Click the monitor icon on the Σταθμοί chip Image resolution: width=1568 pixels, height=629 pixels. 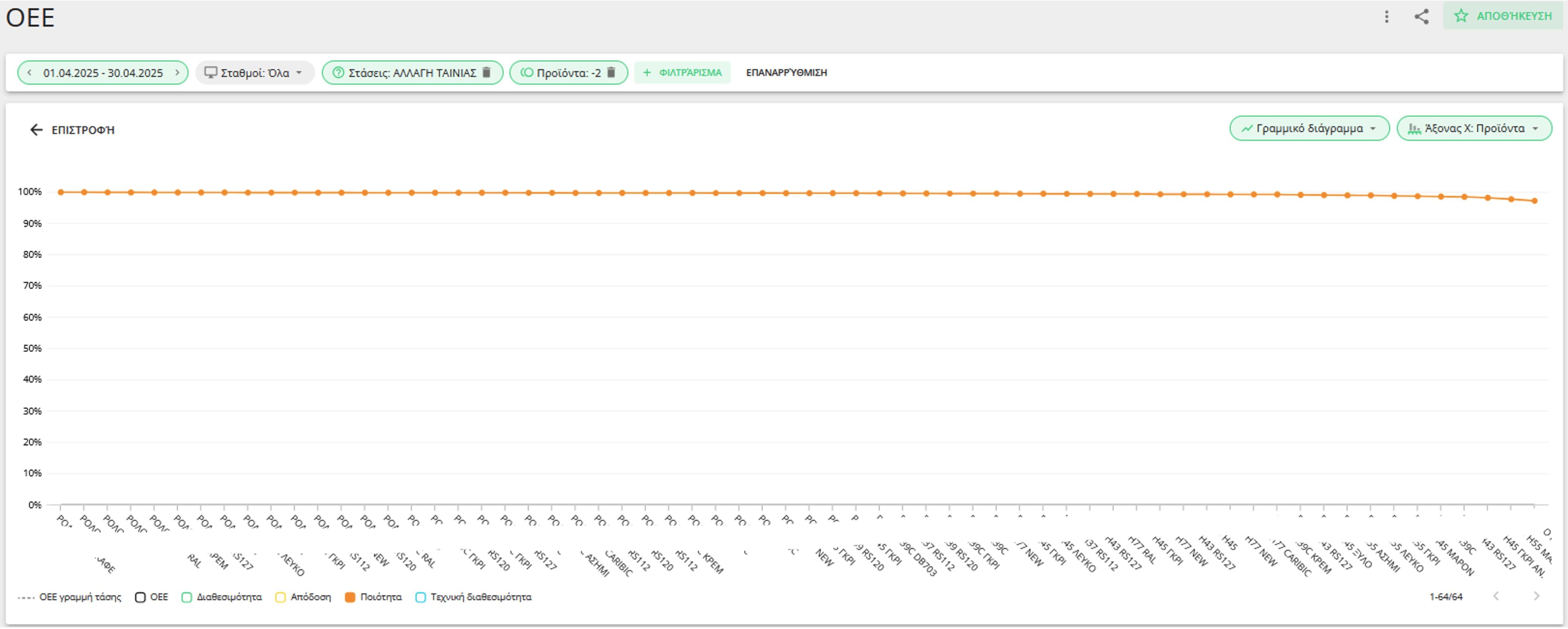pyautogui.click(x=211, y=72)
